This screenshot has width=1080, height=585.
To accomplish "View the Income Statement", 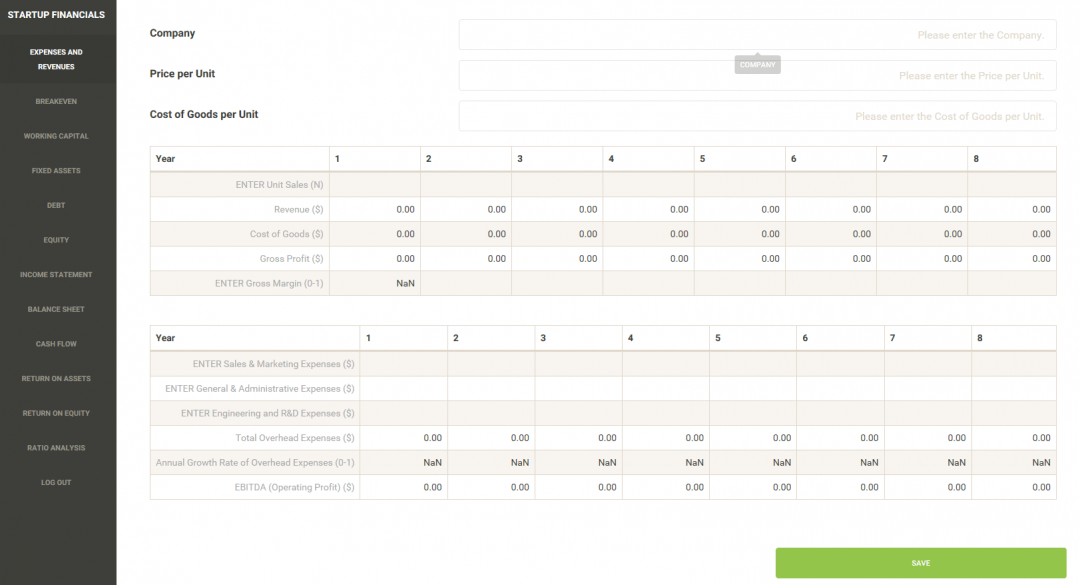I will click(56, 274).
